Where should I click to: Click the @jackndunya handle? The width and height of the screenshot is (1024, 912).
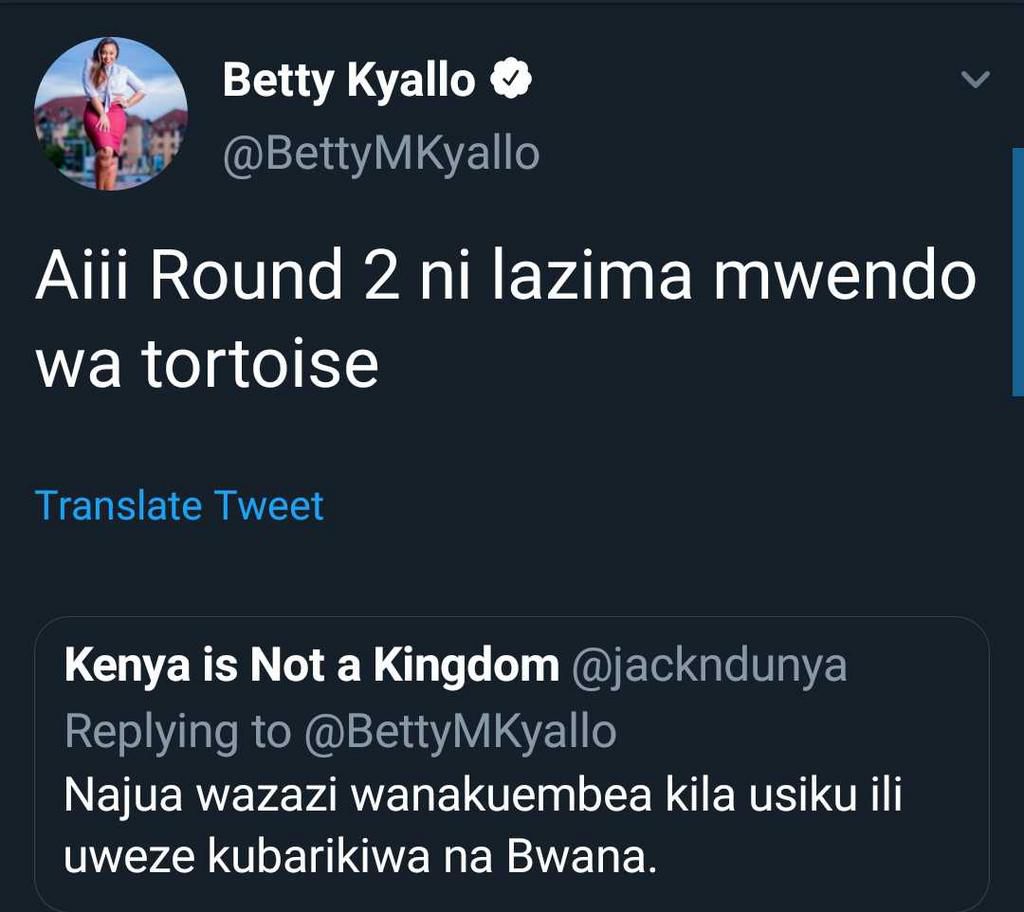pos(708,666)
